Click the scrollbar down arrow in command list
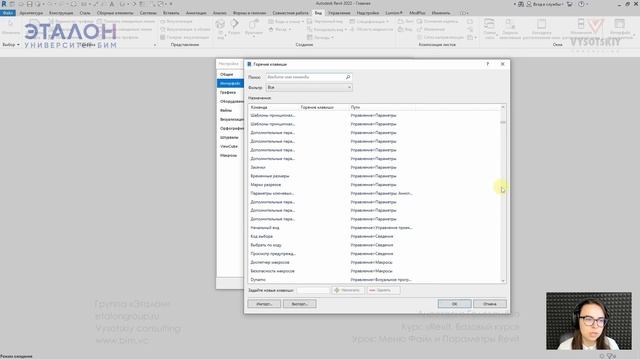 pyautogui.click(x=503, y=280)
